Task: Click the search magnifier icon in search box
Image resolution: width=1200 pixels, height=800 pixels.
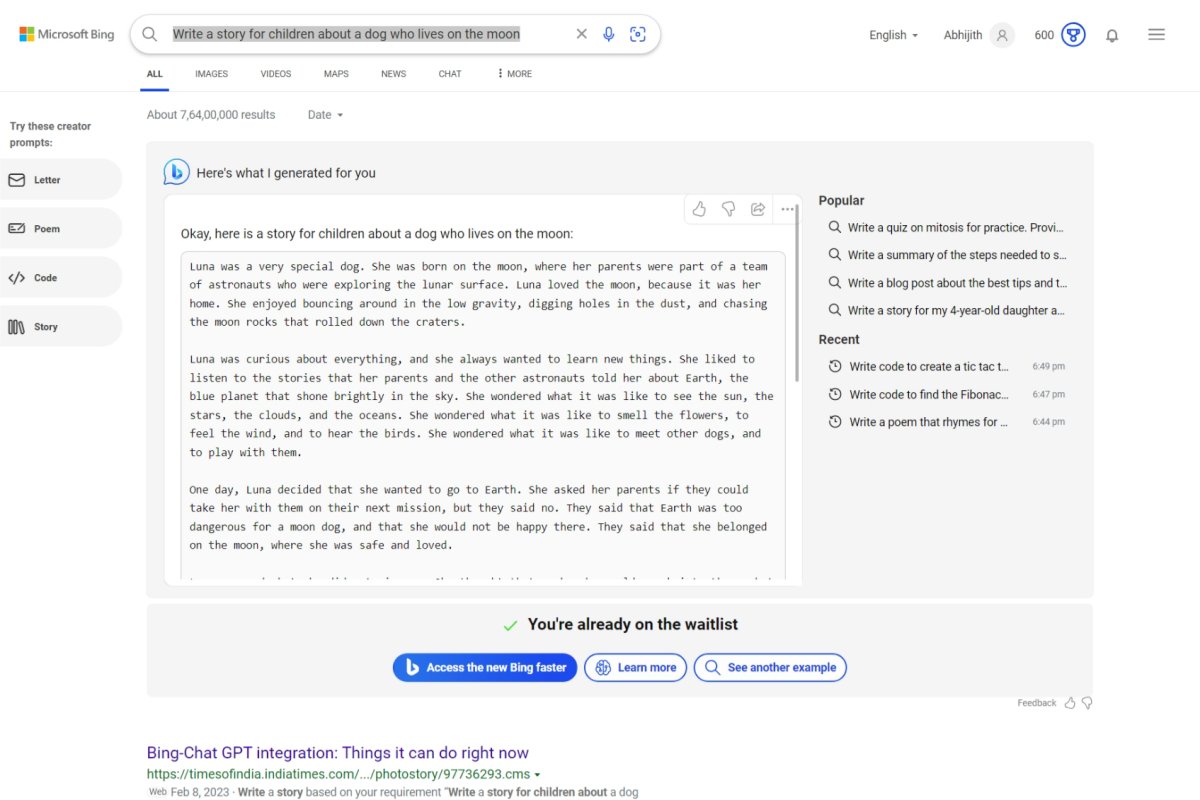Action: (x=149, y=34)
